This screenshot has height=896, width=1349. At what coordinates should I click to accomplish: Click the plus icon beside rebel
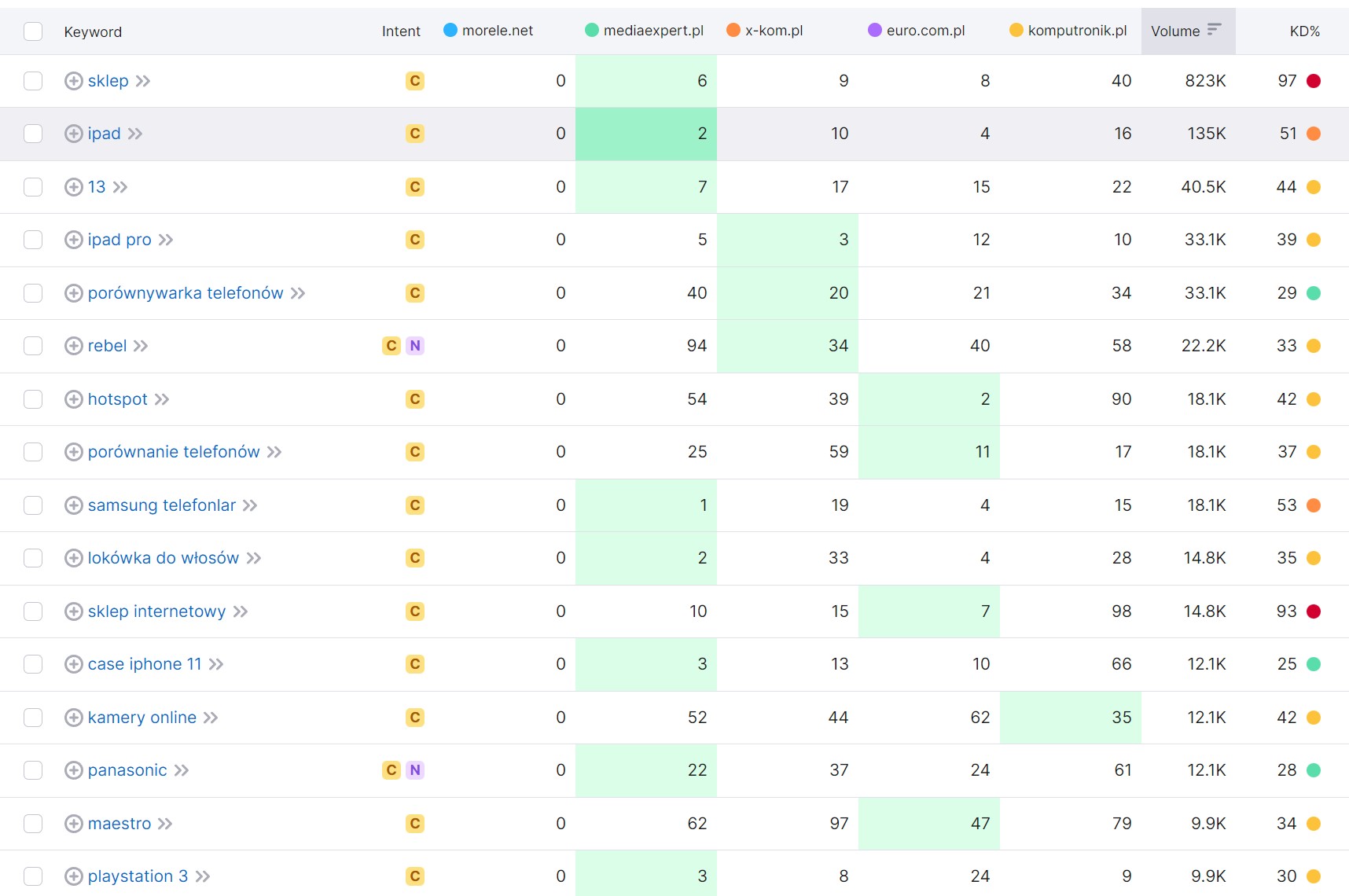click(x=73, y=346)
